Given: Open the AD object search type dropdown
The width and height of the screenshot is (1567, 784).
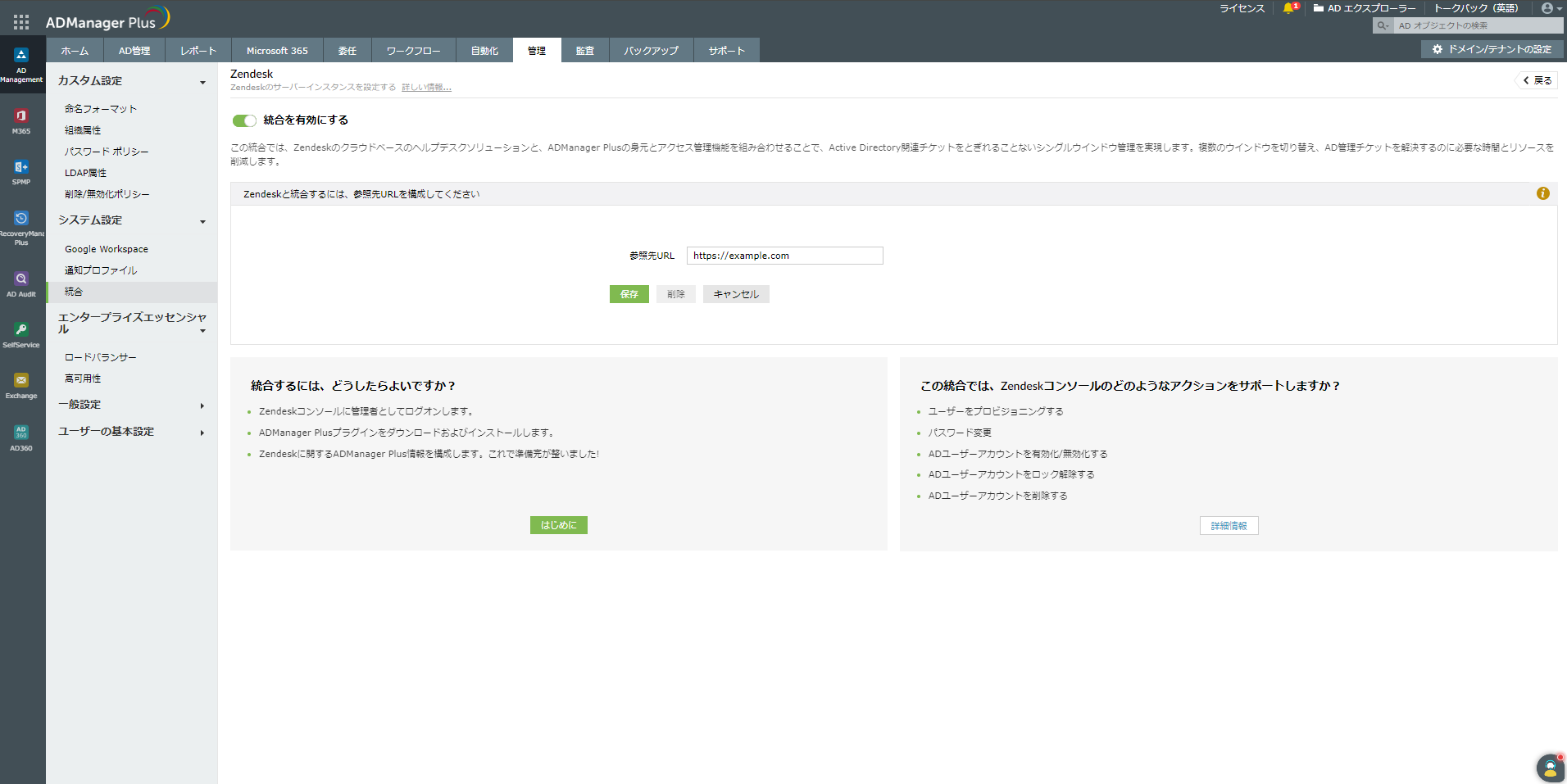Looking at the screenshot, I should coord(1383,25).
